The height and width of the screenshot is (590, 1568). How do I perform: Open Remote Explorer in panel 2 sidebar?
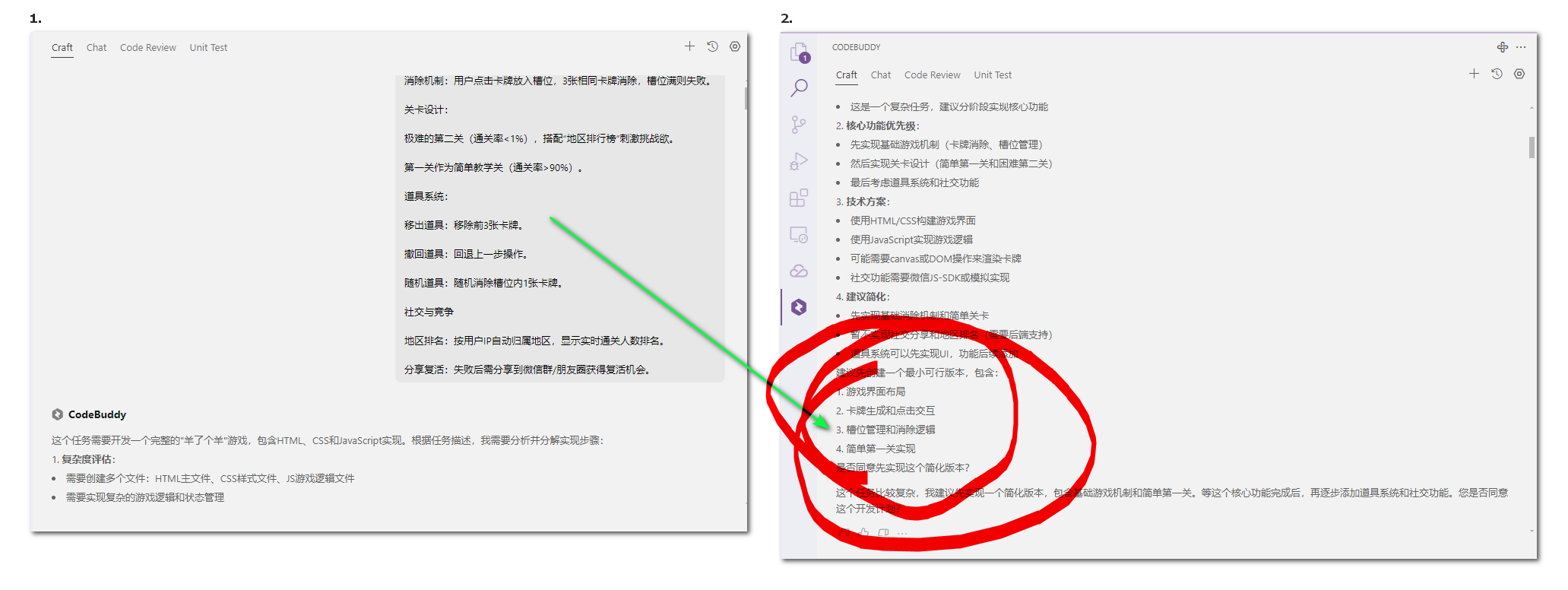799,235
